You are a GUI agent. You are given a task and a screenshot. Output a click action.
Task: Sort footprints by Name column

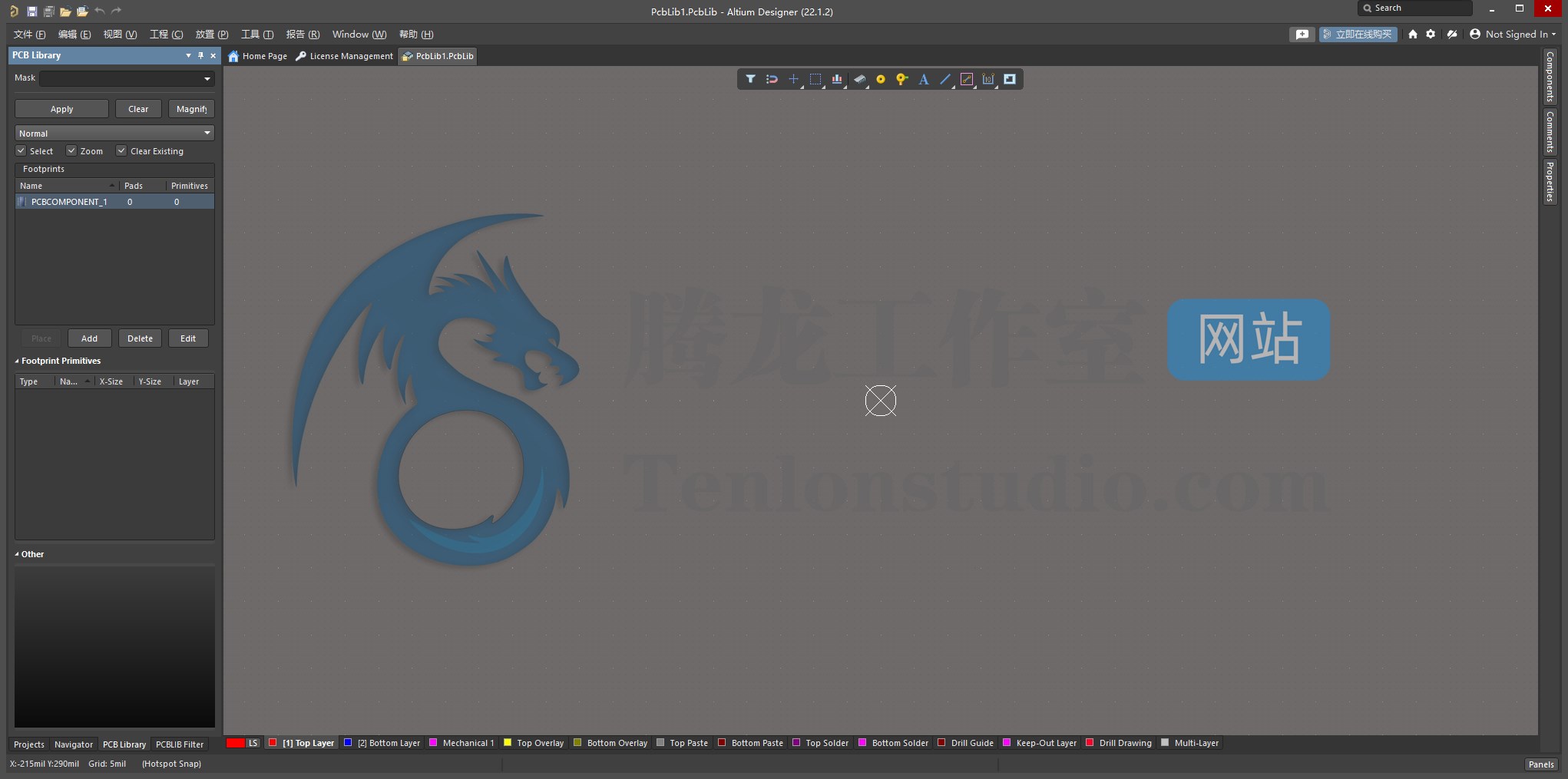[68, 186]
